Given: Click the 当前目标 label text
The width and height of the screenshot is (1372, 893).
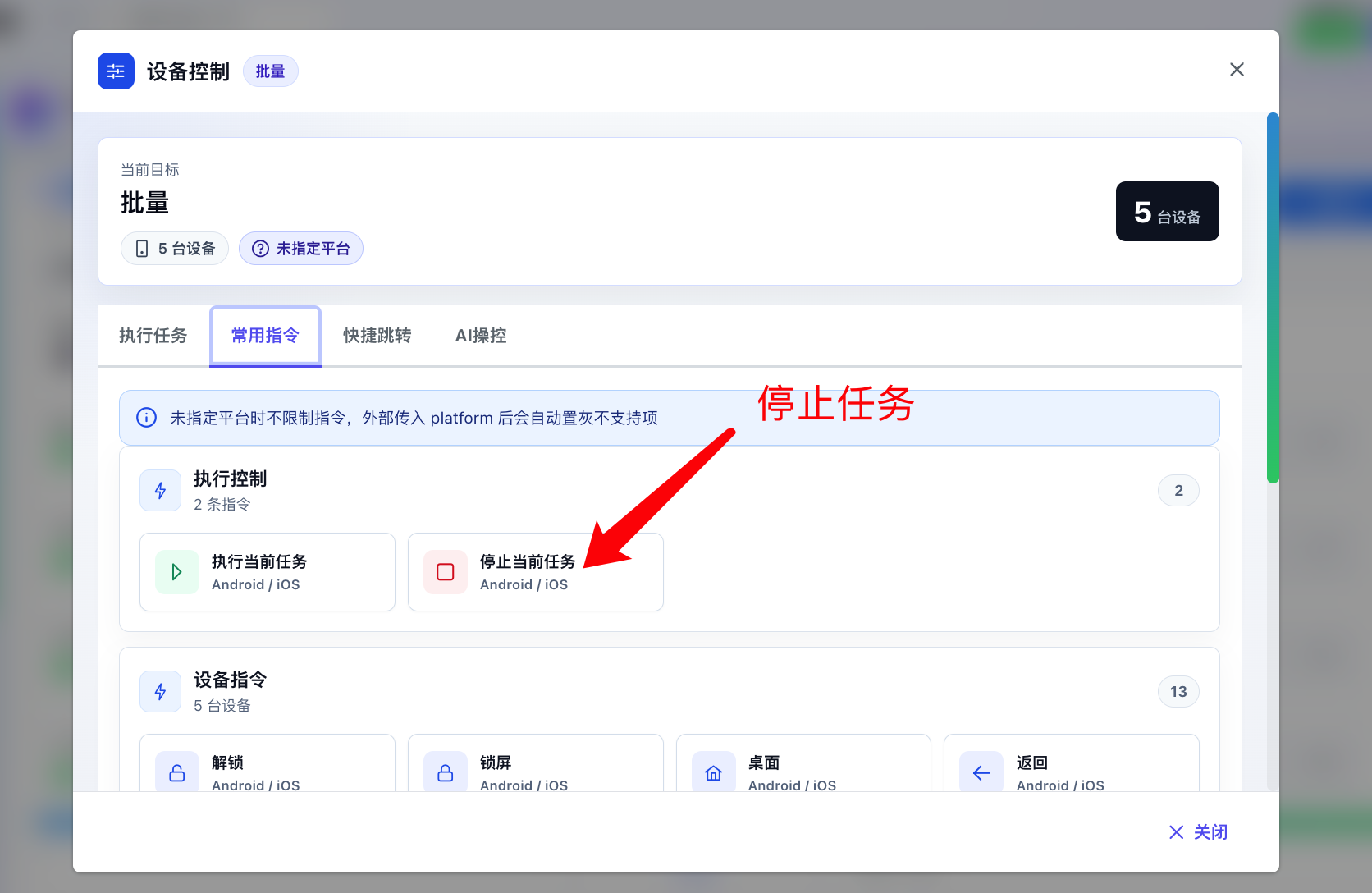Looking at the screenshot, I should coord(150,170).
